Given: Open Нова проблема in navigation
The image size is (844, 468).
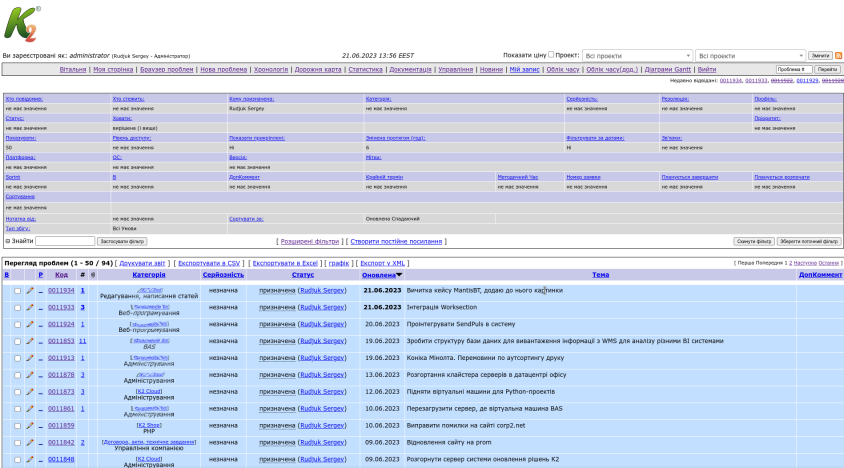Looking at the screenshot, I should [223, 69].
